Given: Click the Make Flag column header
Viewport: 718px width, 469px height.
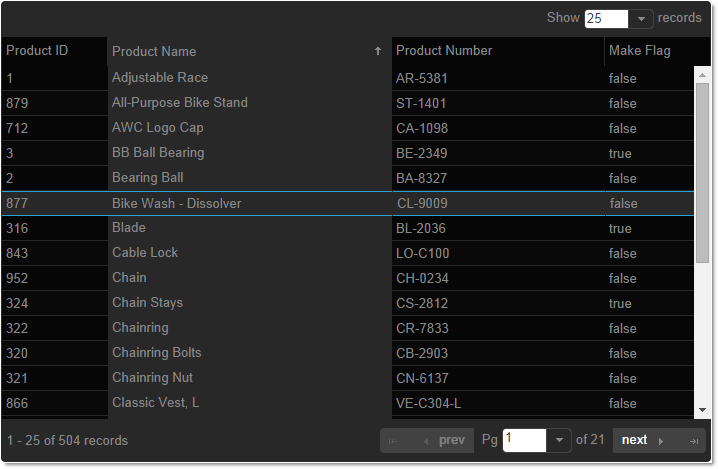Looking at the screenshot, I should (640, 51).
